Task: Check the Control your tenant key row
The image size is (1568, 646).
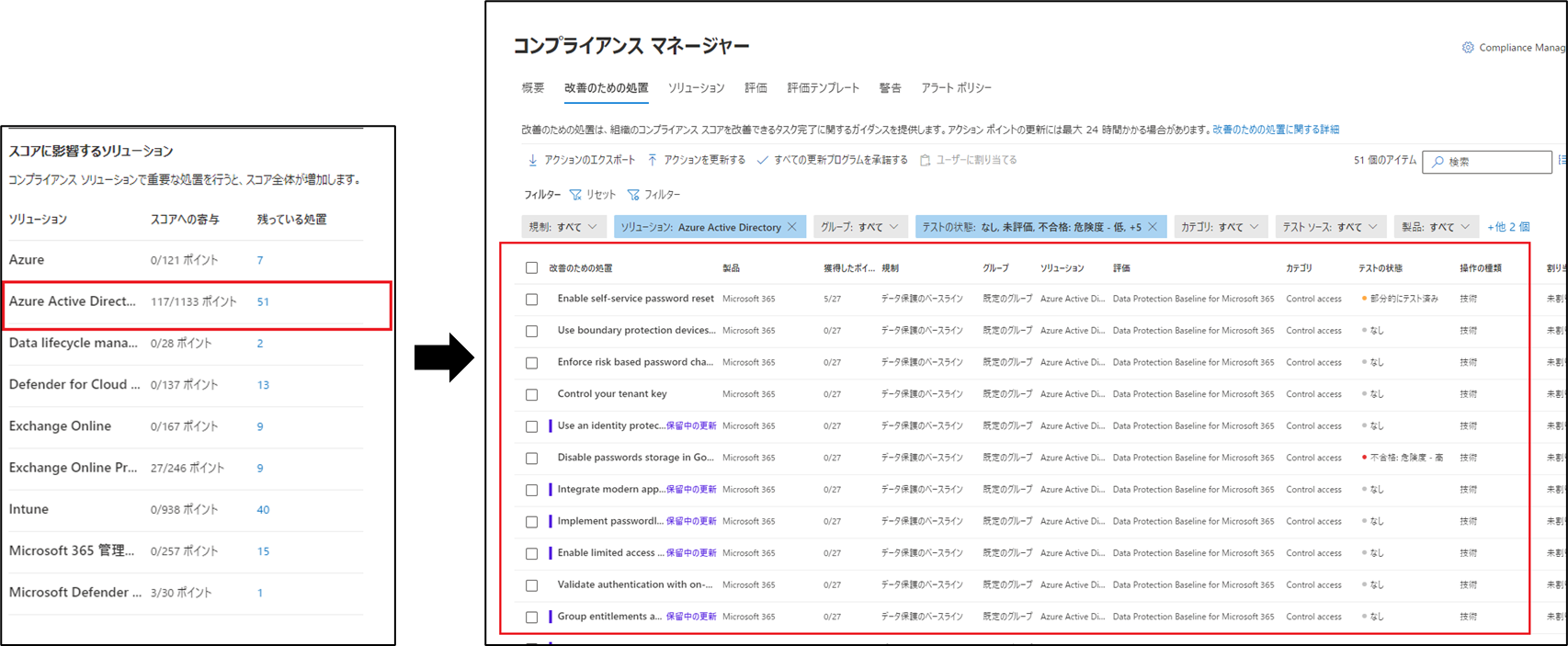Action: pos(531,395)
